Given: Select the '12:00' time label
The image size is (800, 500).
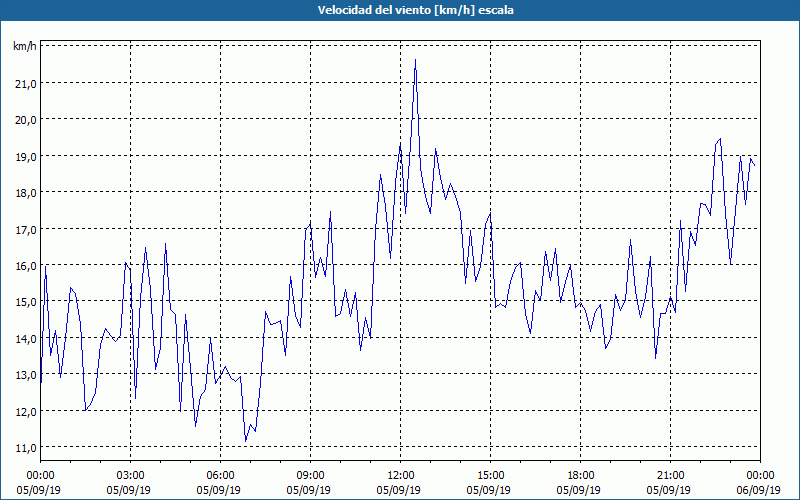Looking at the screenshot, I should coord(401,476).
